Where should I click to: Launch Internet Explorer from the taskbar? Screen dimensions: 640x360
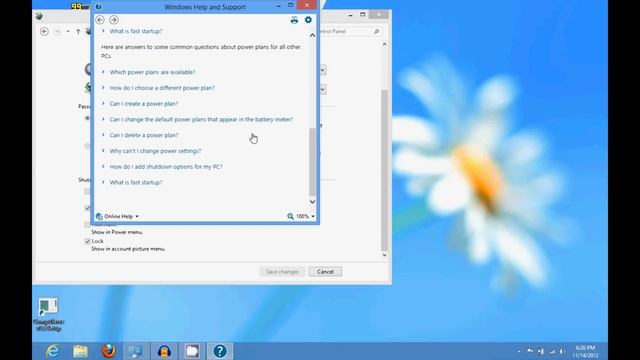click(53, 351)
